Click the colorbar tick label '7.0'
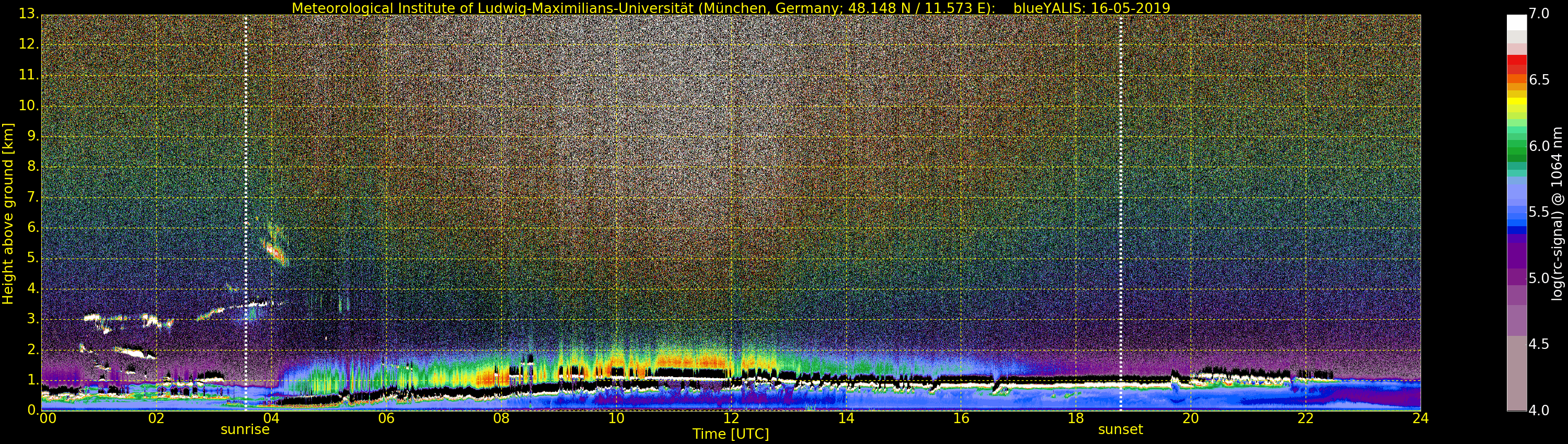Viewport: 1568px width, 444px height. click(x=1539, y=14)
